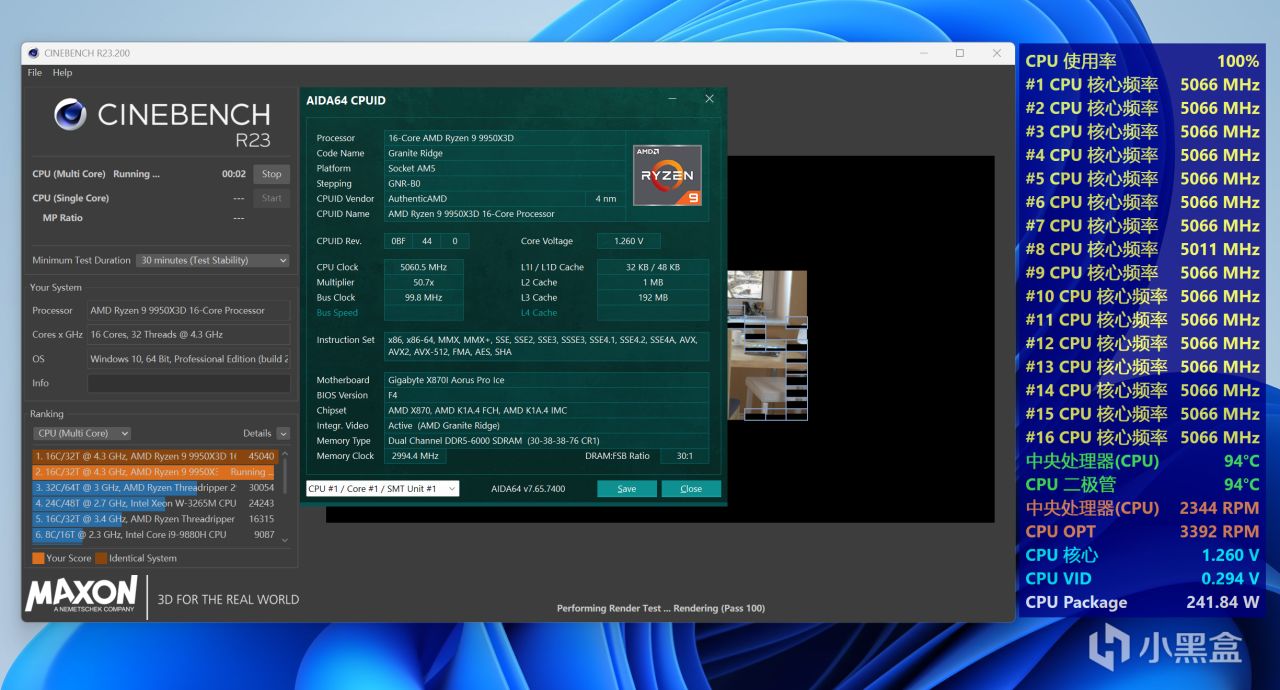The height and width of the screenshot is (690, 1280).
Task: Click the Memory Clock value 2994.4 MHz
Action: tap(415, 456)
